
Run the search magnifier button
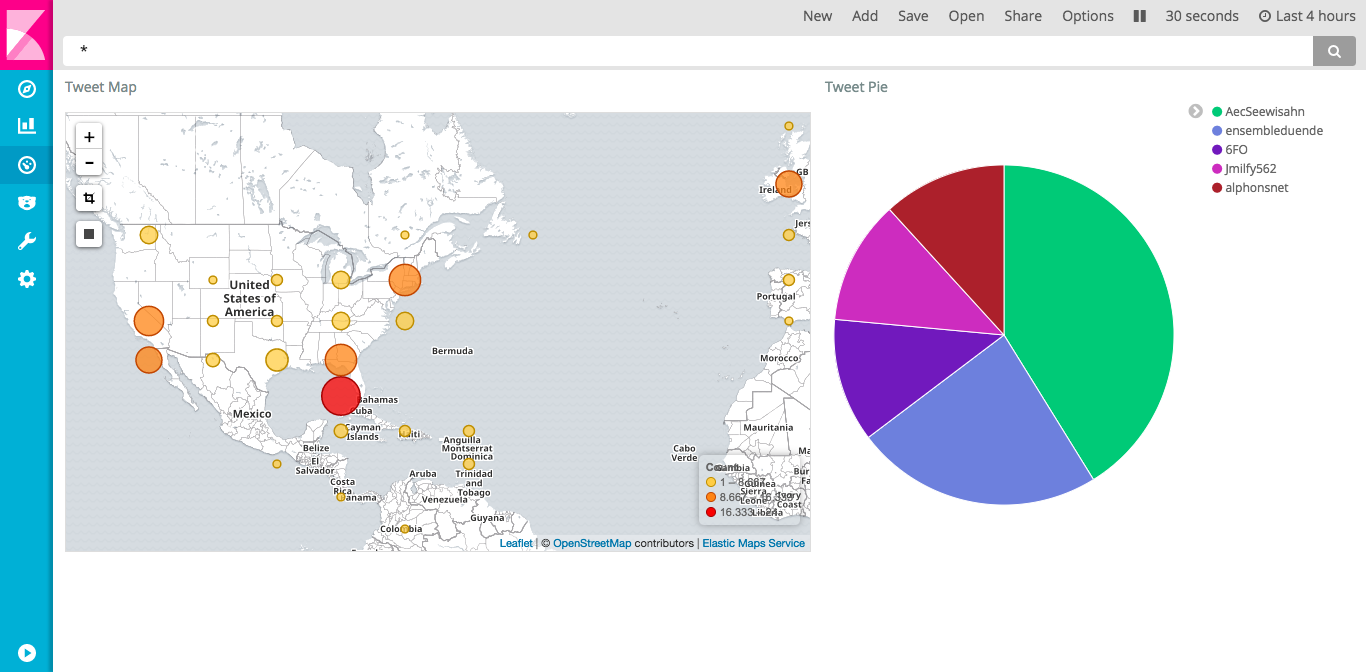1334,51
